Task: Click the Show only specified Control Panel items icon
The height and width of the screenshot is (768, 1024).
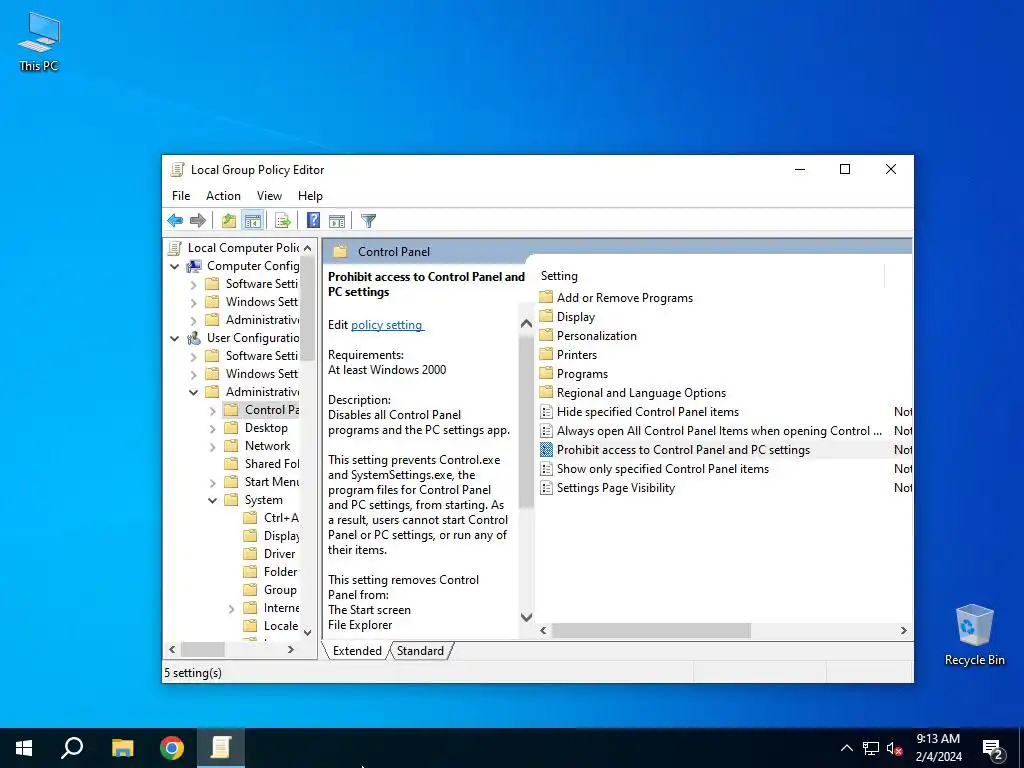Action: click(x=546, y=468)
